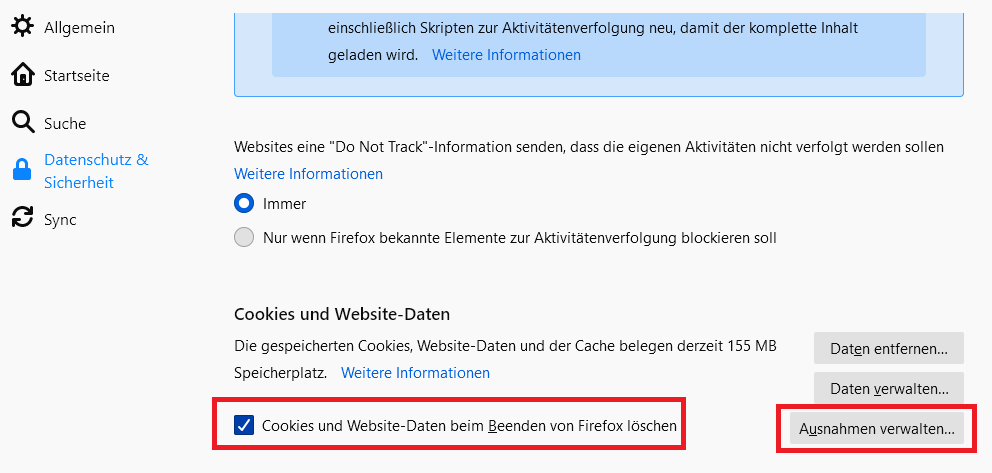Go to the Suche settings label

point(65,124)
